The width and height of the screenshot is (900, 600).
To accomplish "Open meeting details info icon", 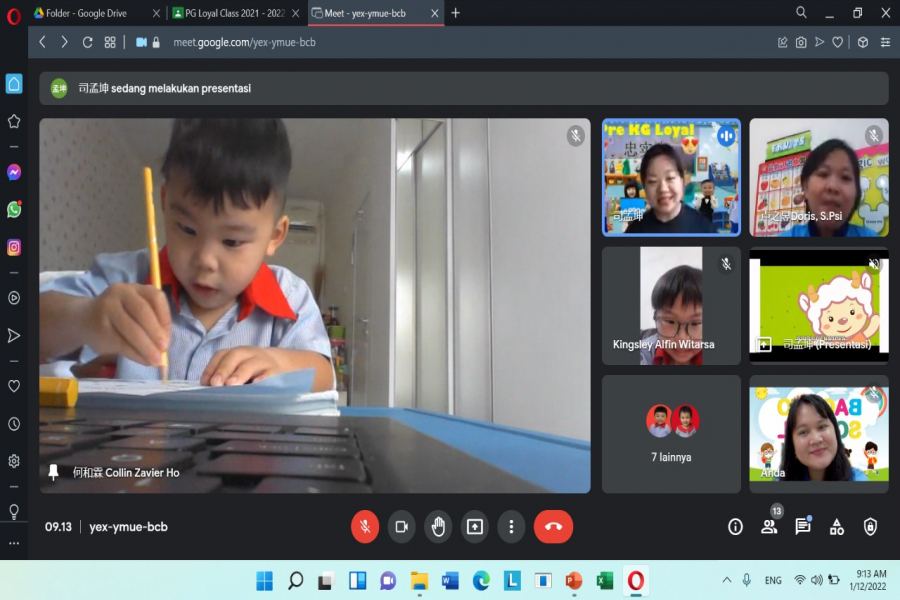I will [x=735, y=527].
